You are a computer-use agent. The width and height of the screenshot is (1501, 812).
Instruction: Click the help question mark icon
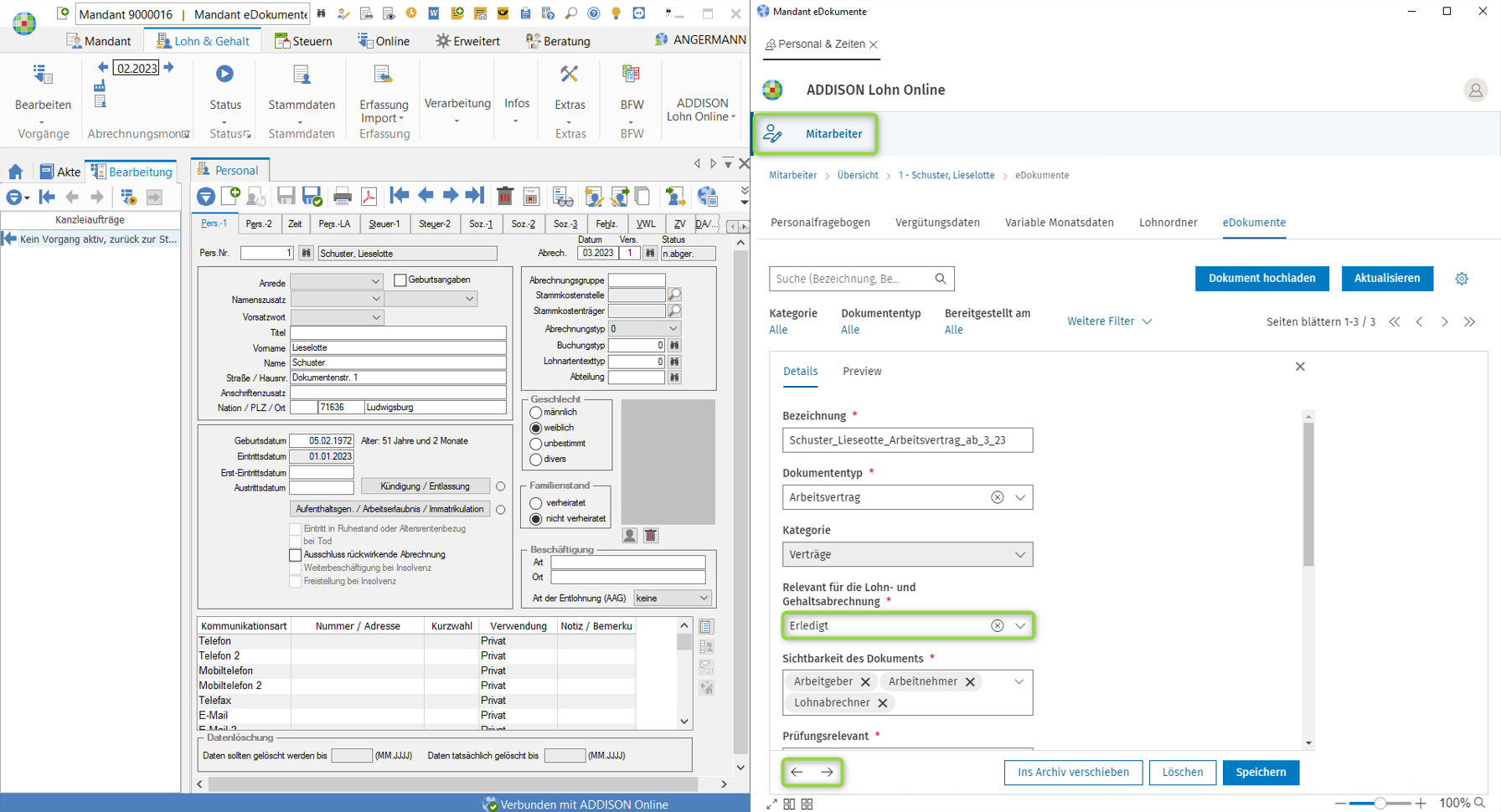pos(594,13)
